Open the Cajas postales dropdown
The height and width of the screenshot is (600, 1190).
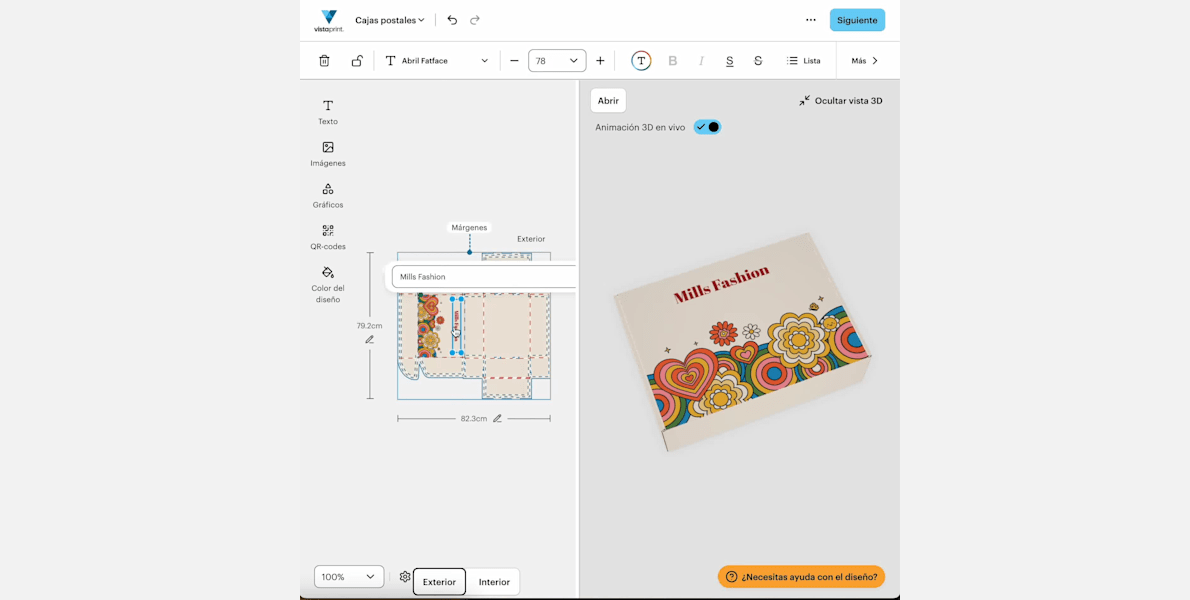pos(390,20)
